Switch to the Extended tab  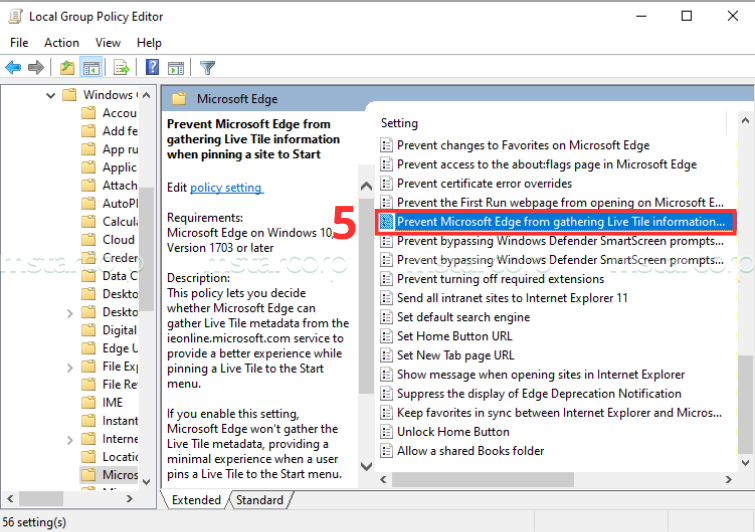196,500
